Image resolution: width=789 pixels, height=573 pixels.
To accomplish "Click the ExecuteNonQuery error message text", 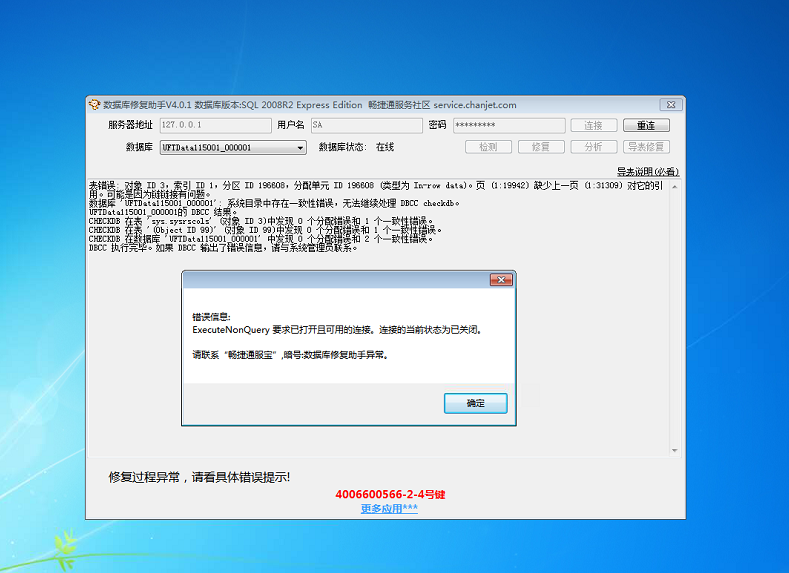I will (337, 330).
